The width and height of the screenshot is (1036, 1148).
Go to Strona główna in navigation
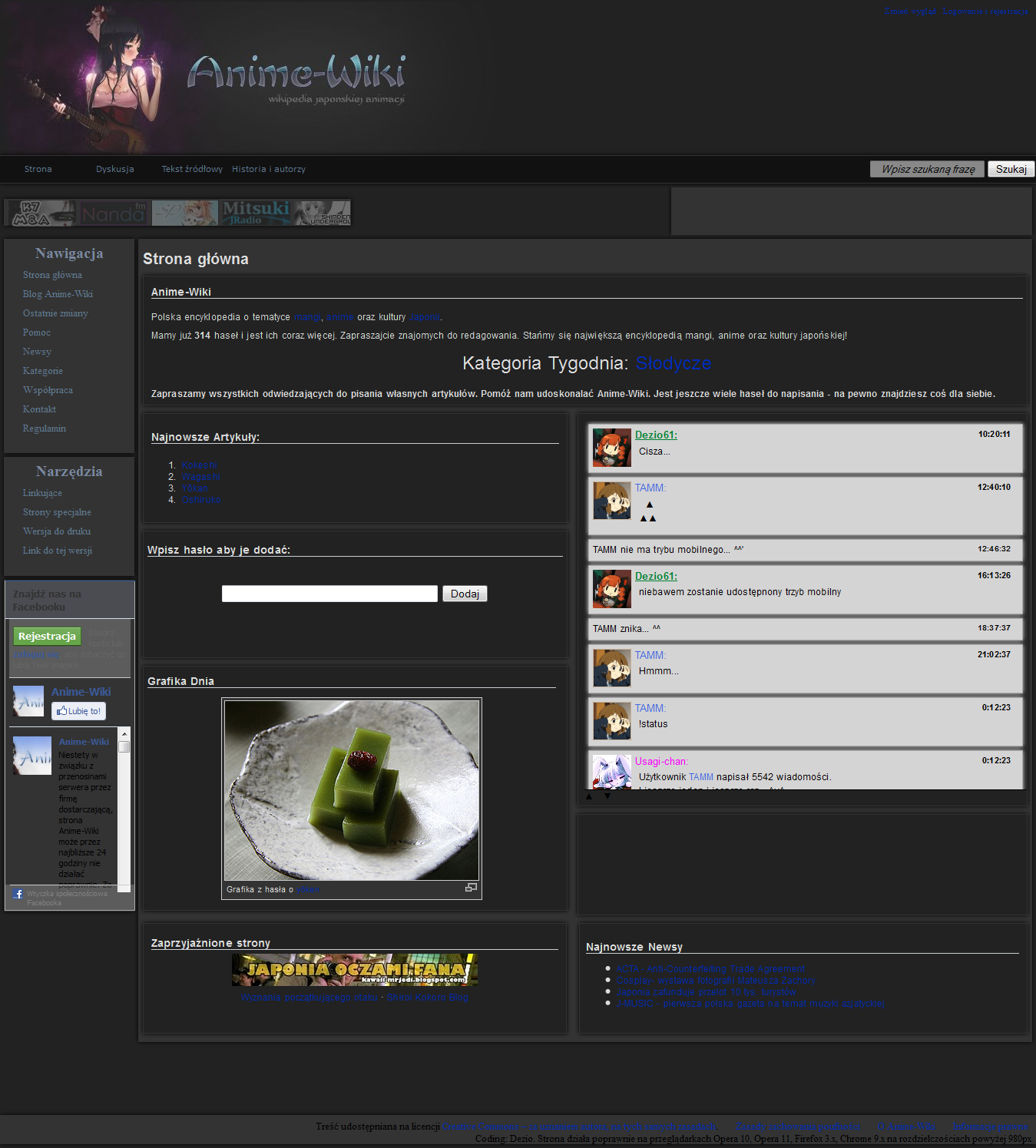click(52, 275)
